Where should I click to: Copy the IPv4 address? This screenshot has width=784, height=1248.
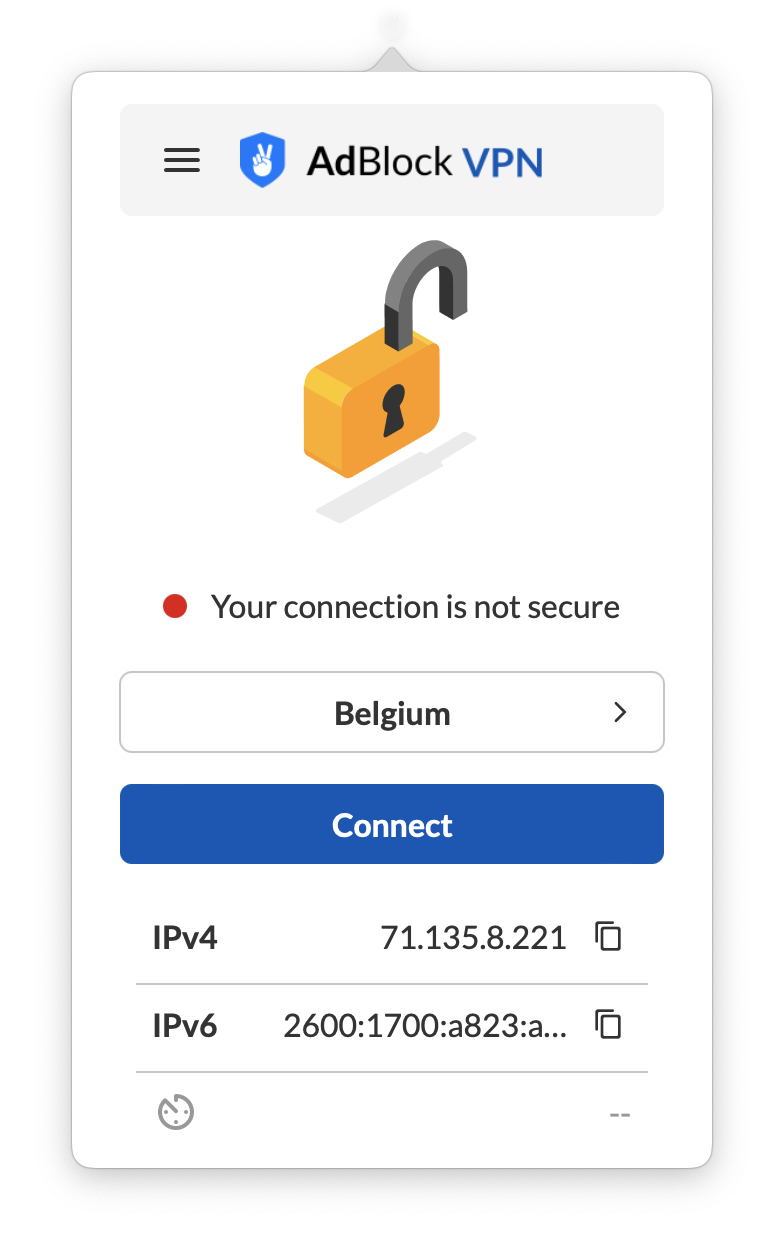[608, 937]
